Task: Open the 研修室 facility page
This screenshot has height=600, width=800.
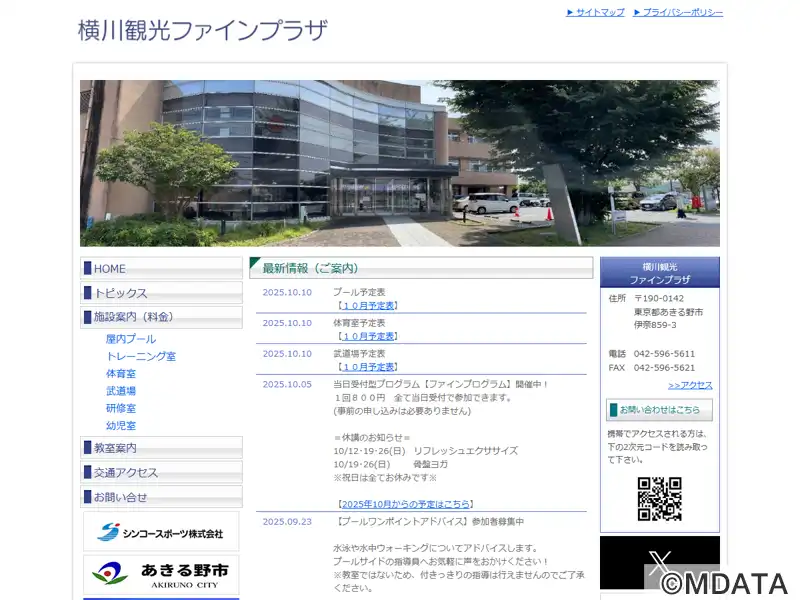Action: [x=121, y=408]
